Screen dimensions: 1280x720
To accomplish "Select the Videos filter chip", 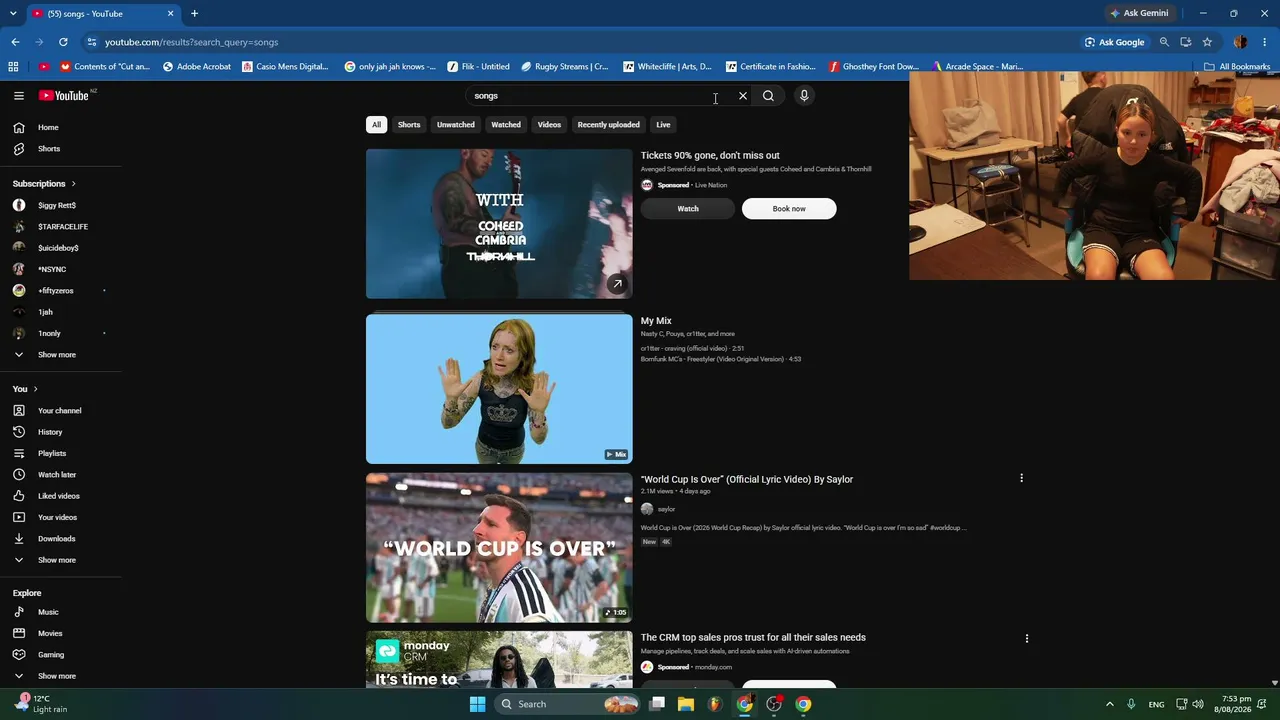I will 549,125.
